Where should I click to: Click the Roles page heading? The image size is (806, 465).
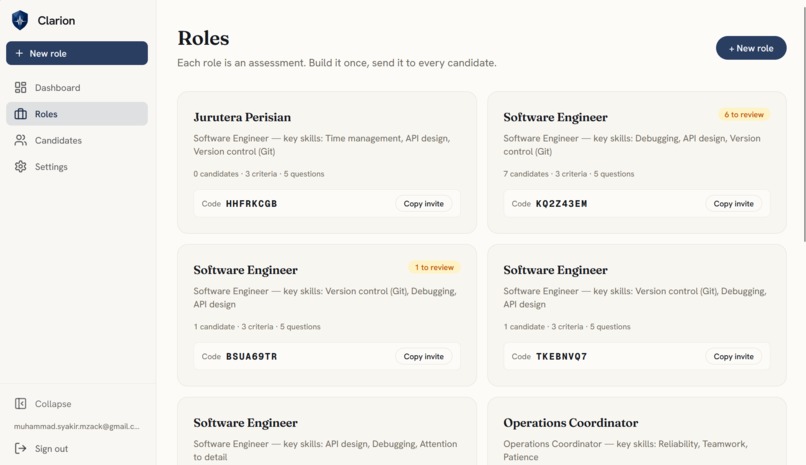coord(203,38)
